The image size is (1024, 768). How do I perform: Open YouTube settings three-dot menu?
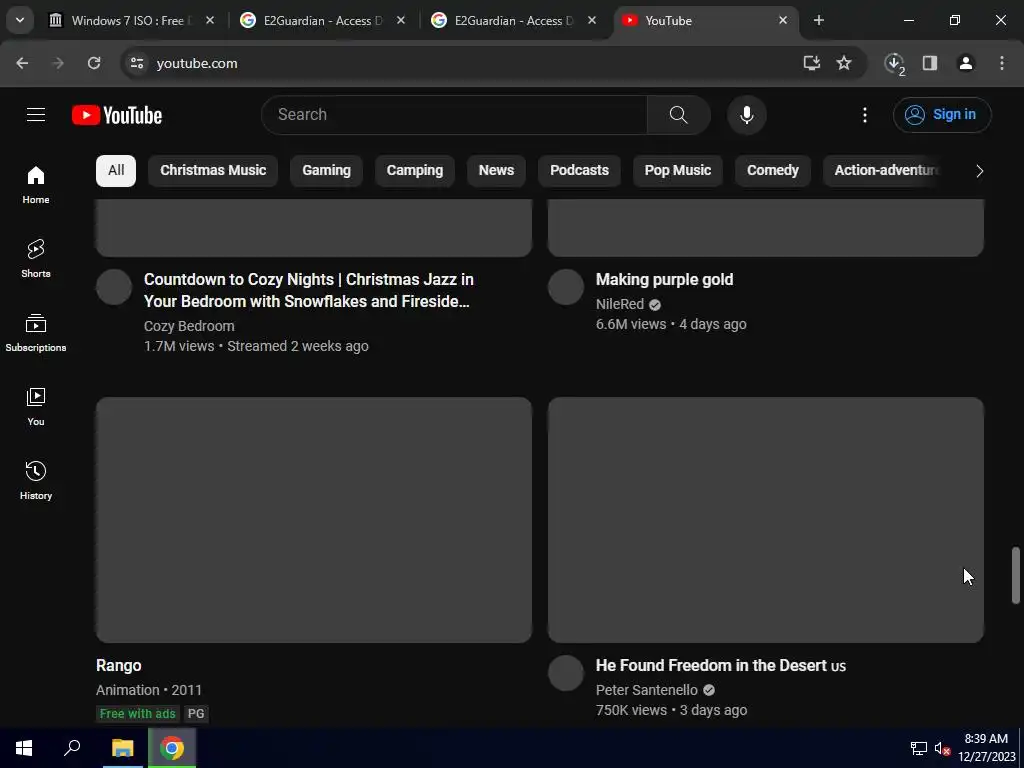865,115
